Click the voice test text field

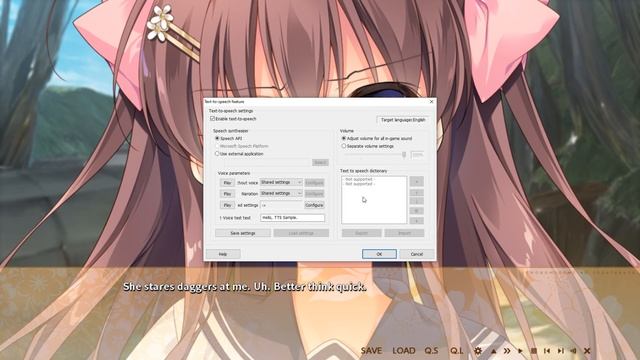(293, 218)
